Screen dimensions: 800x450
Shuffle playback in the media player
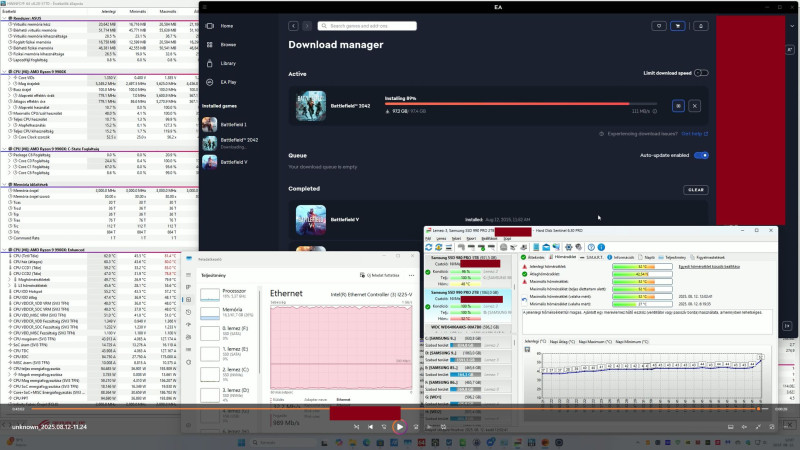point(356,427)
